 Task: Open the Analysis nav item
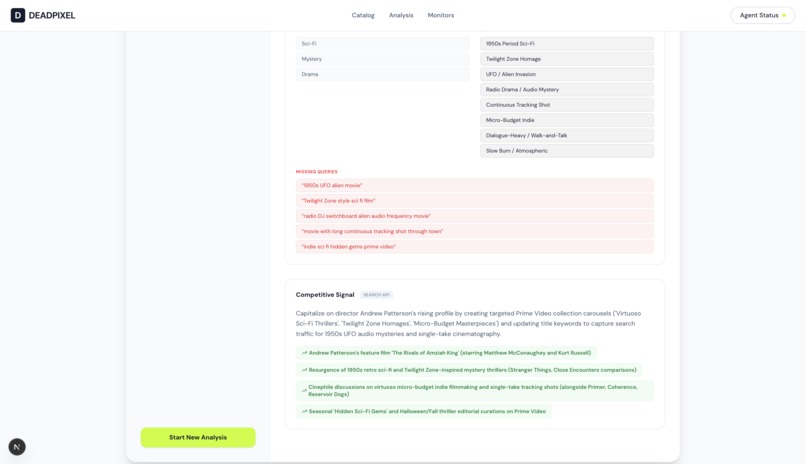[401, 15]
